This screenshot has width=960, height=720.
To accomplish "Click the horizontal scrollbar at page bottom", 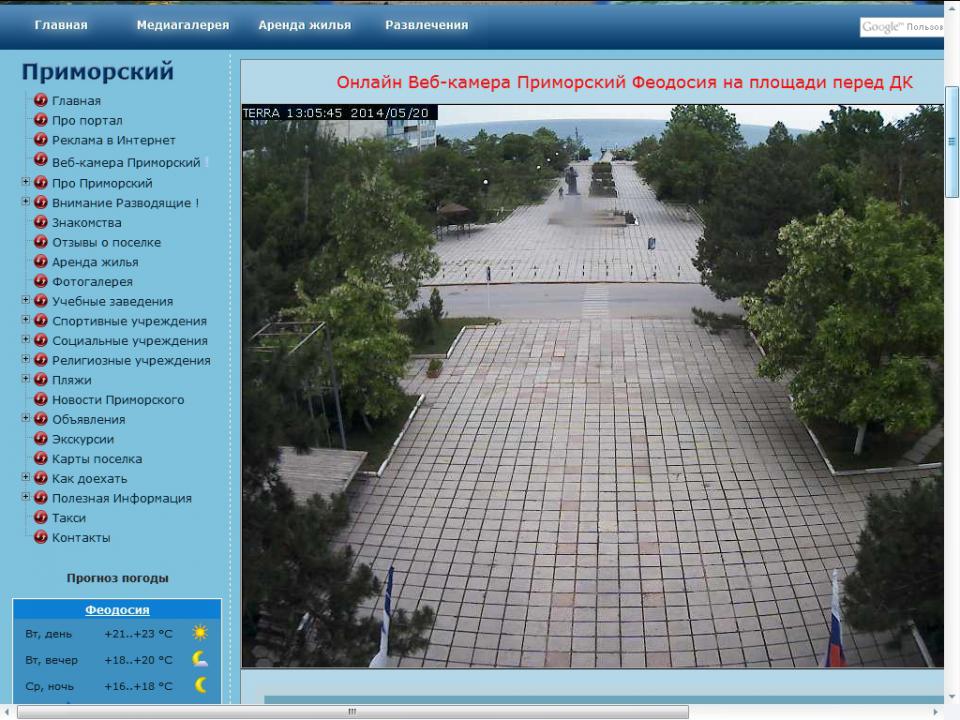I will tap(352, 712).
